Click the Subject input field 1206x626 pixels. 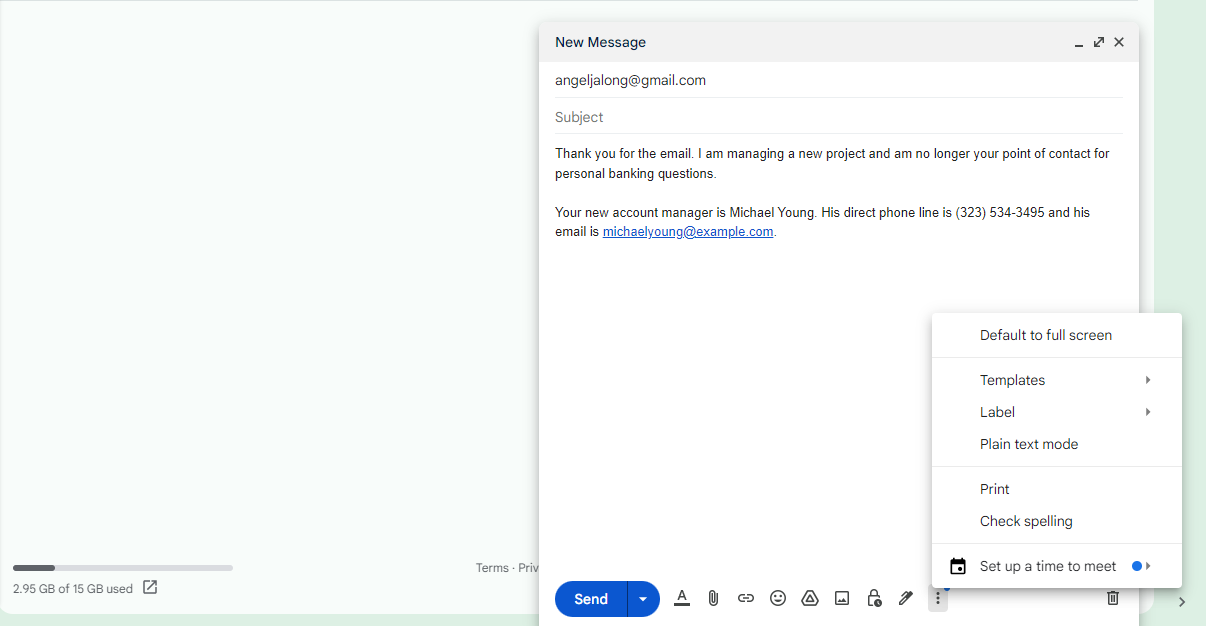pos(838,117)
